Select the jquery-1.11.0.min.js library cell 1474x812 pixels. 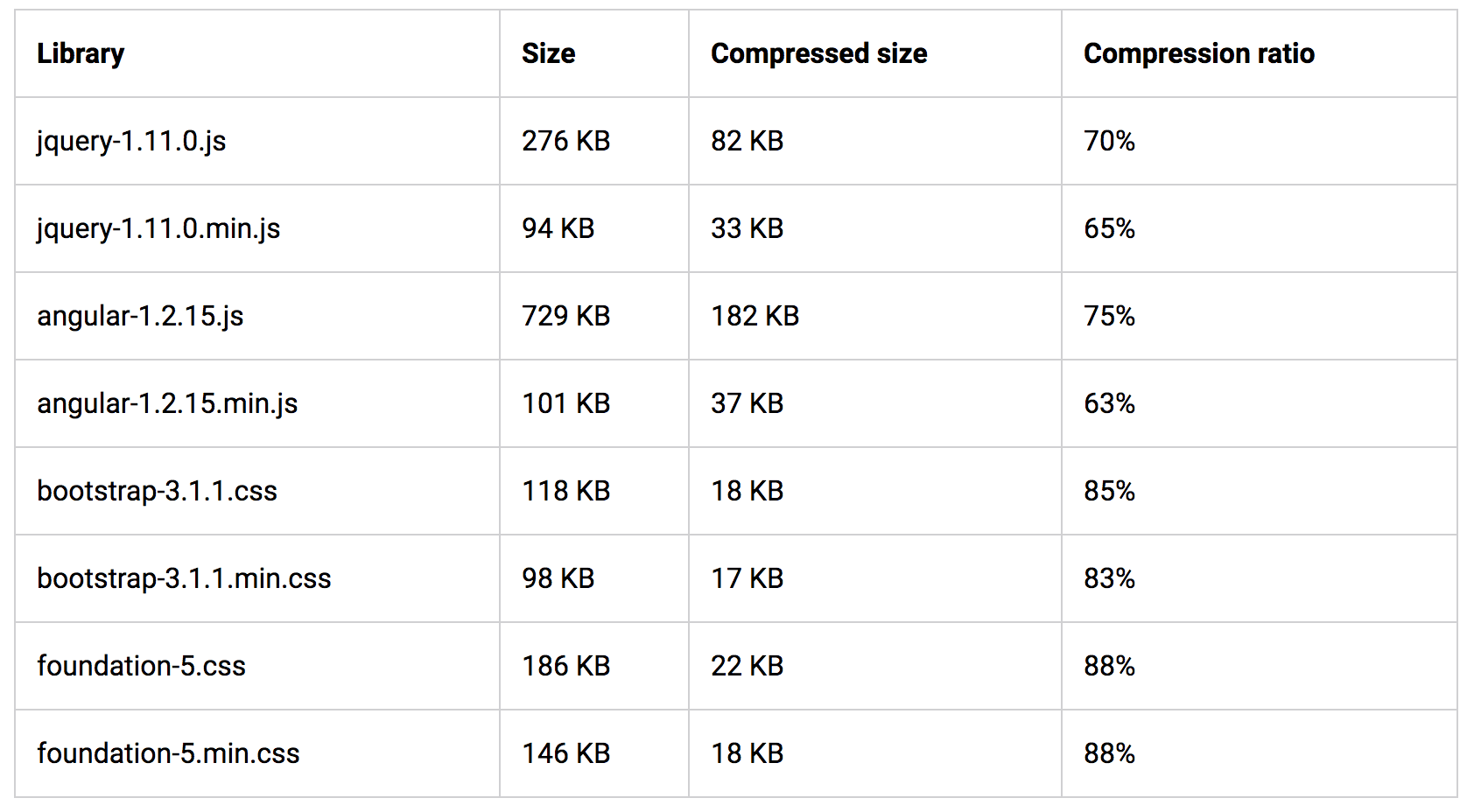tap(158, 228)
